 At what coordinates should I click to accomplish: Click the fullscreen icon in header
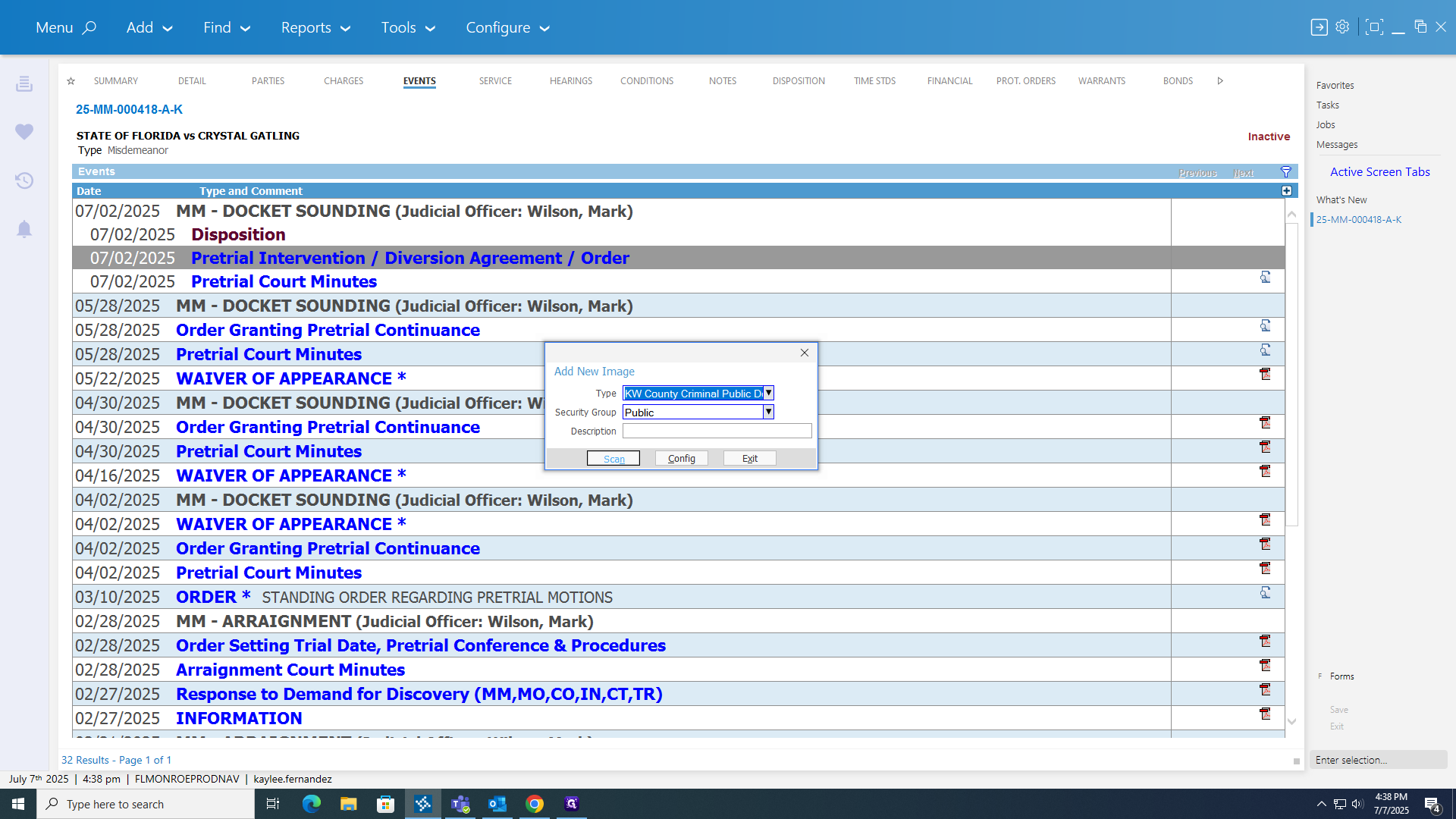(x=1374, y=27)
